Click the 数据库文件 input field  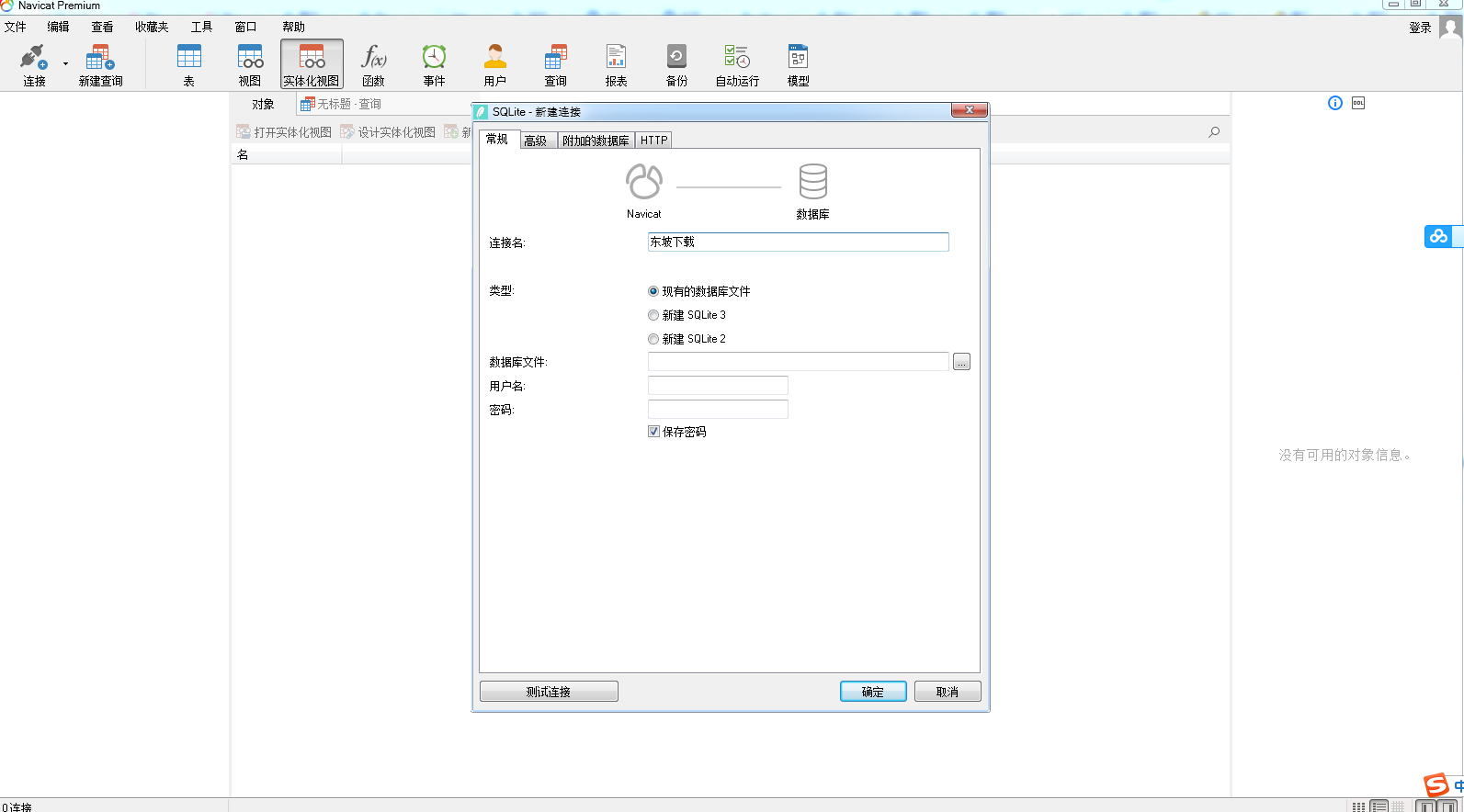798,362
